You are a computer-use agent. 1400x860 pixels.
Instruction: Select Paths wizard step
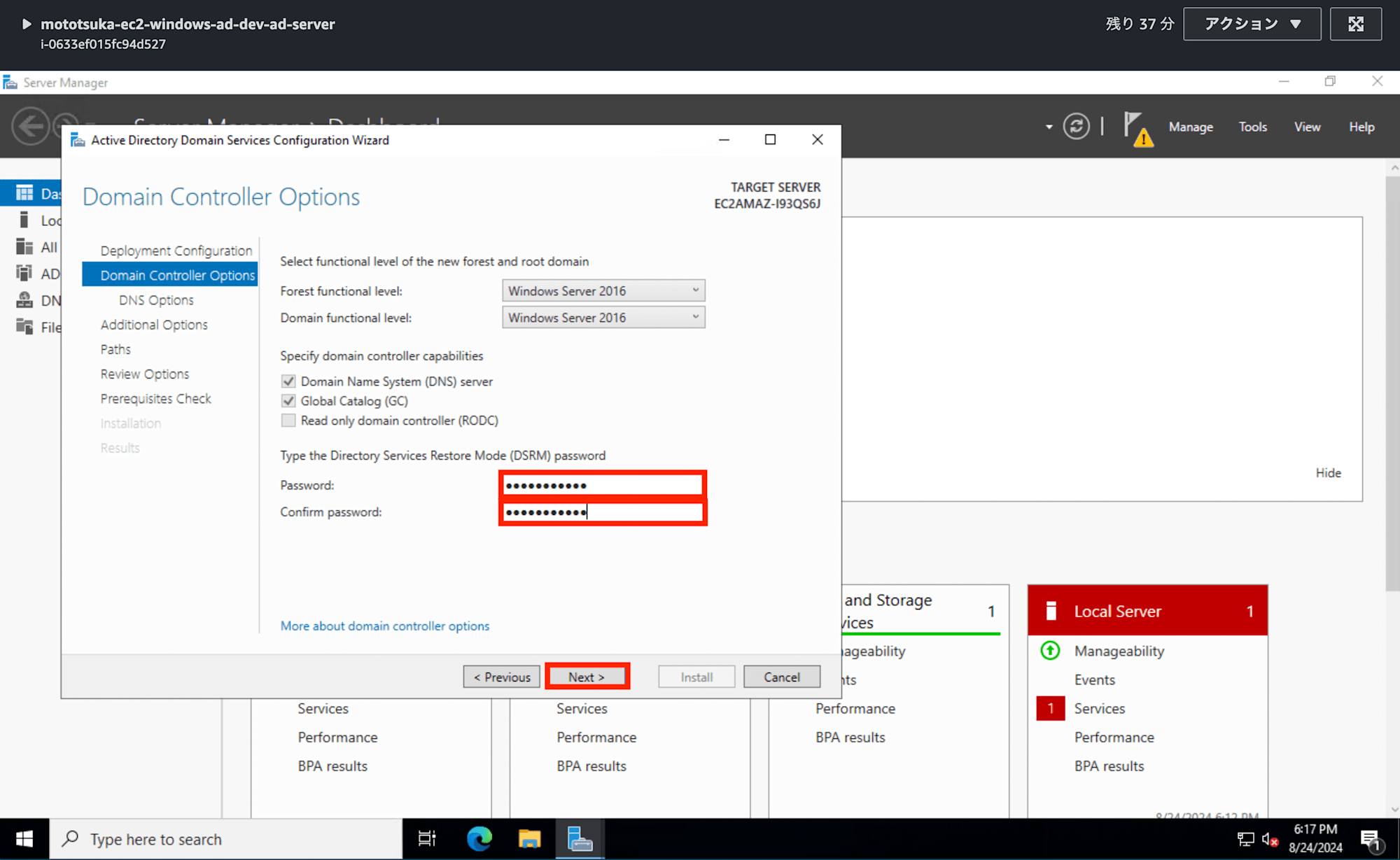click(115, 349)
